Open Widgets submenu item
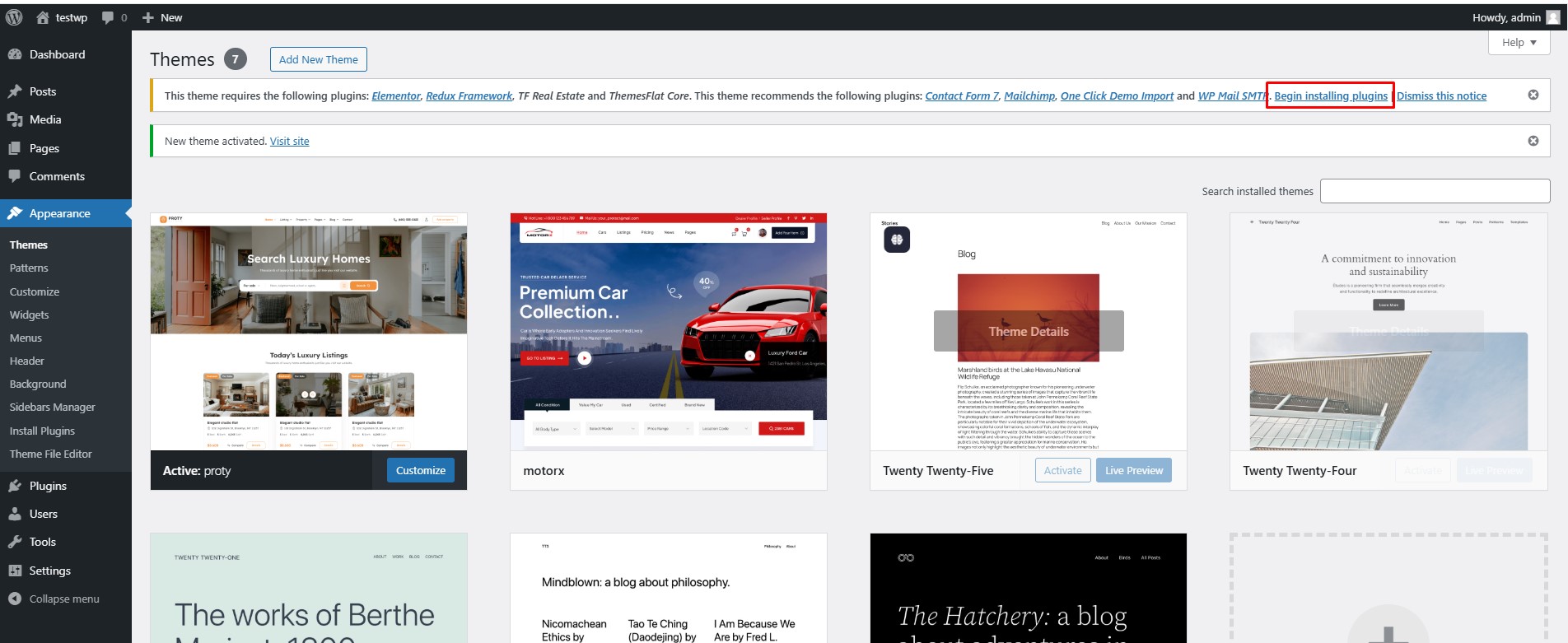 click(x=30, y=315)
